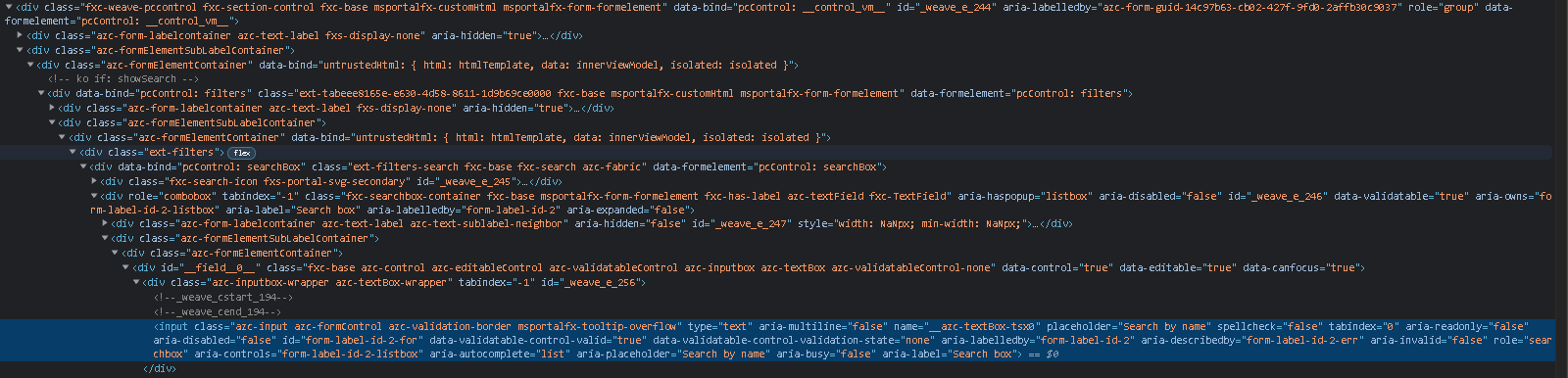
Task: Click the aria-expanded="false" attribute
Action: (x=628, y=211)
